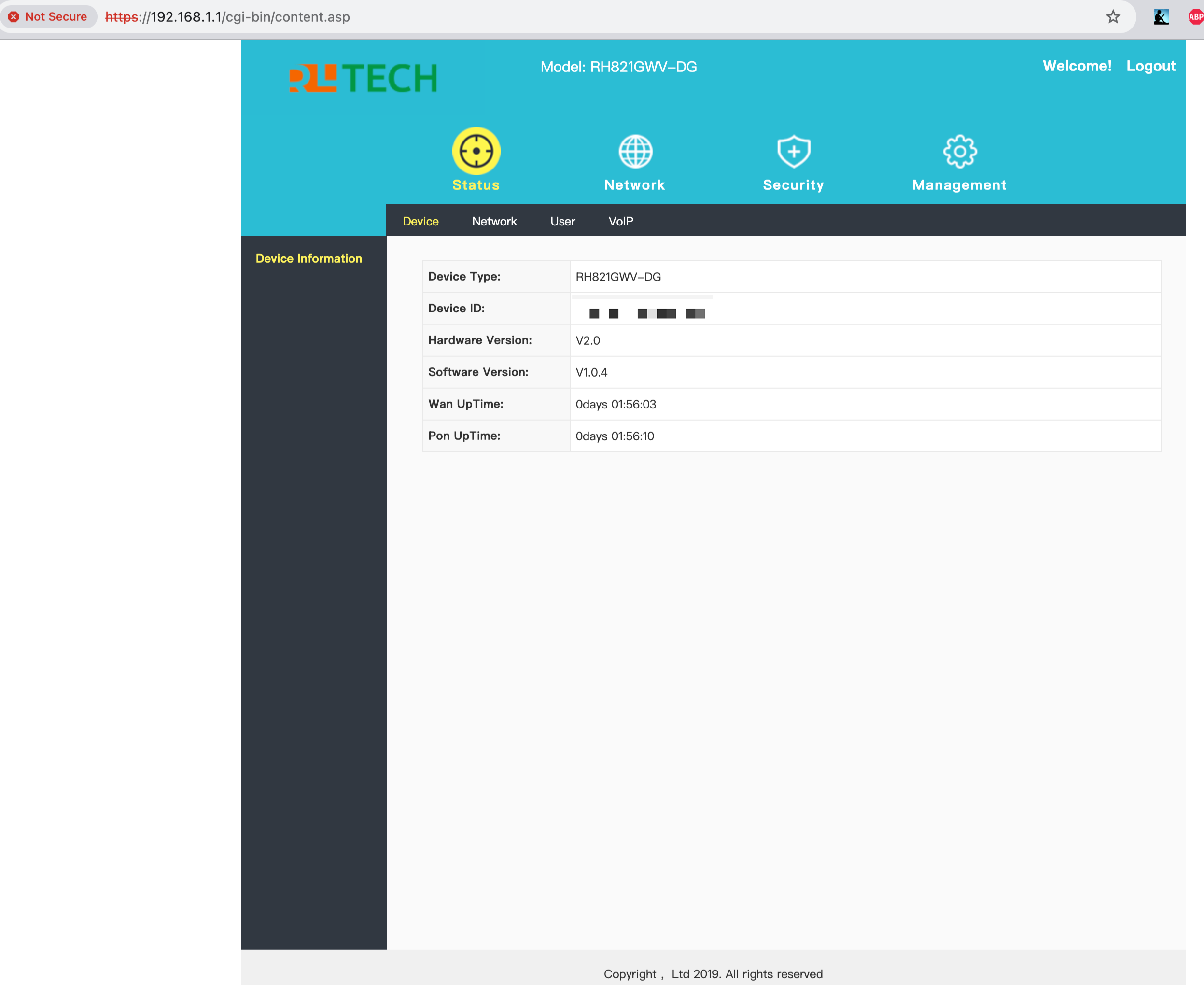Open the Network globe icon

point(634,150)
